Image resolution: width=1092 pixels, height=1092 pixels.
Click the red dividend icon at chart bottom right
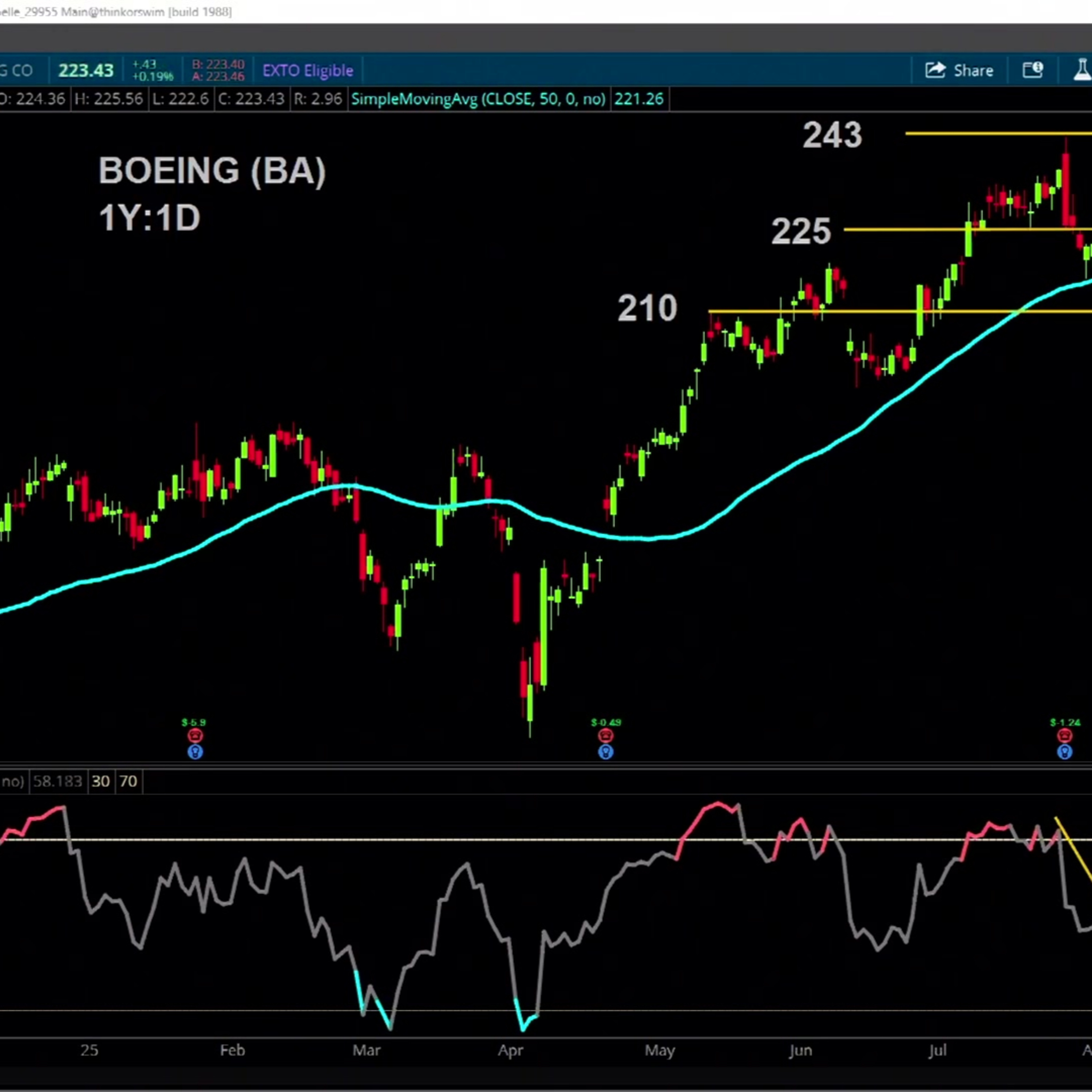point(1065,734)
